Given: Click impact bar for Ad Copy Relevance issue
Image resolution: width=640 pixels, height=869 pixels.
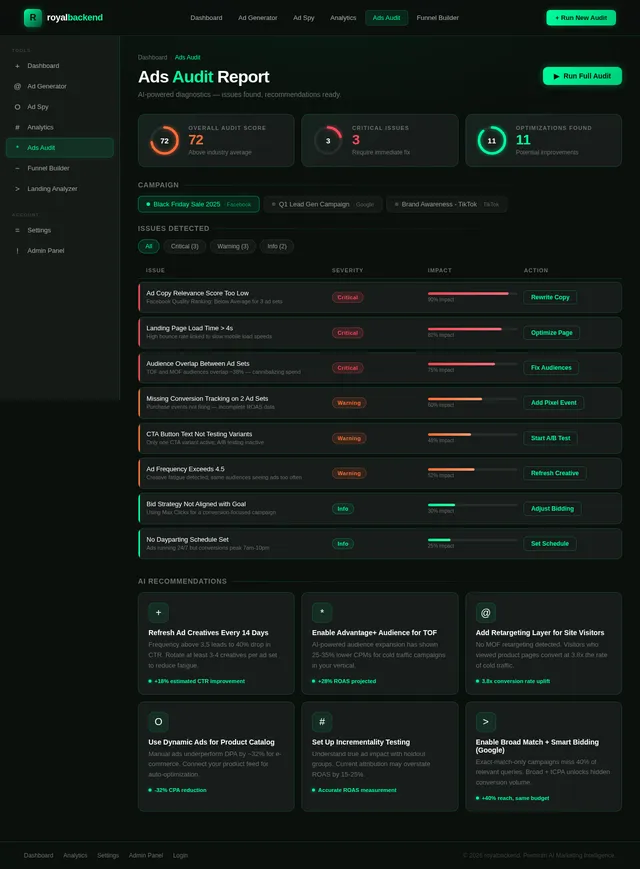Looking at the screenshot, I should tap(472, 294).
